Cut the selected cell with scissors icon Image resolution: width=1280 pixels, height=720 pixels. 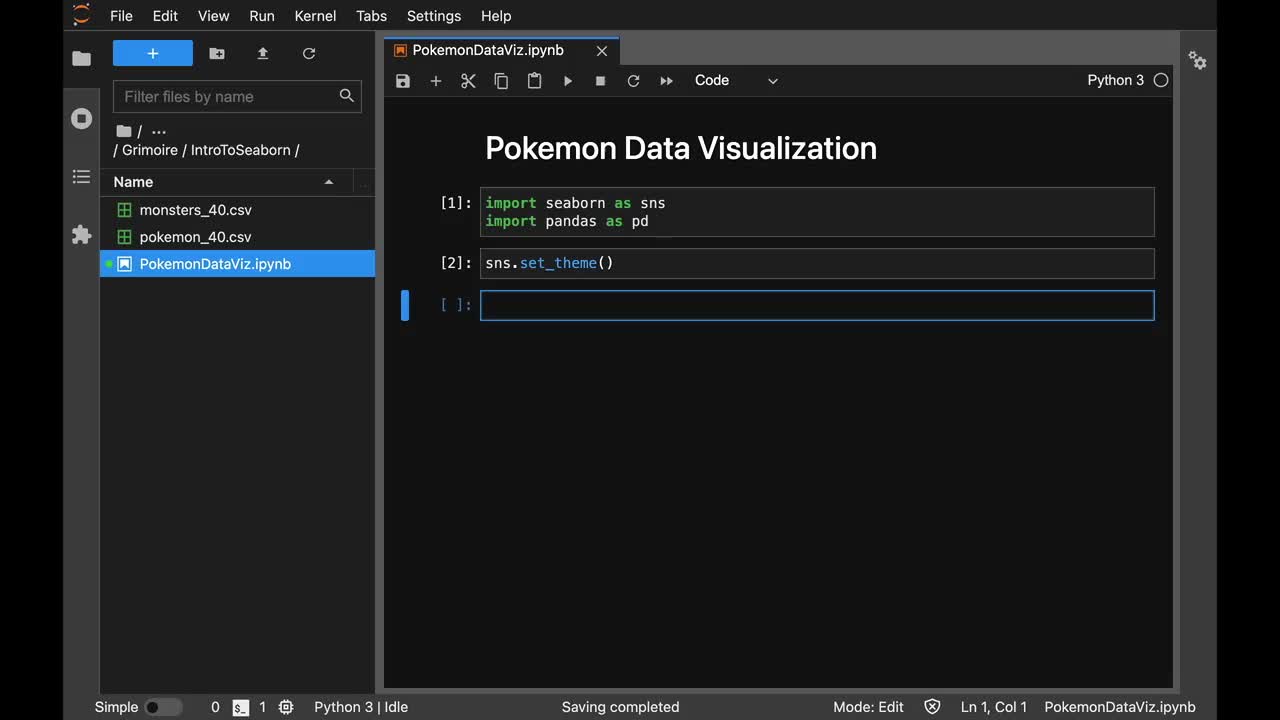(468, 81)
